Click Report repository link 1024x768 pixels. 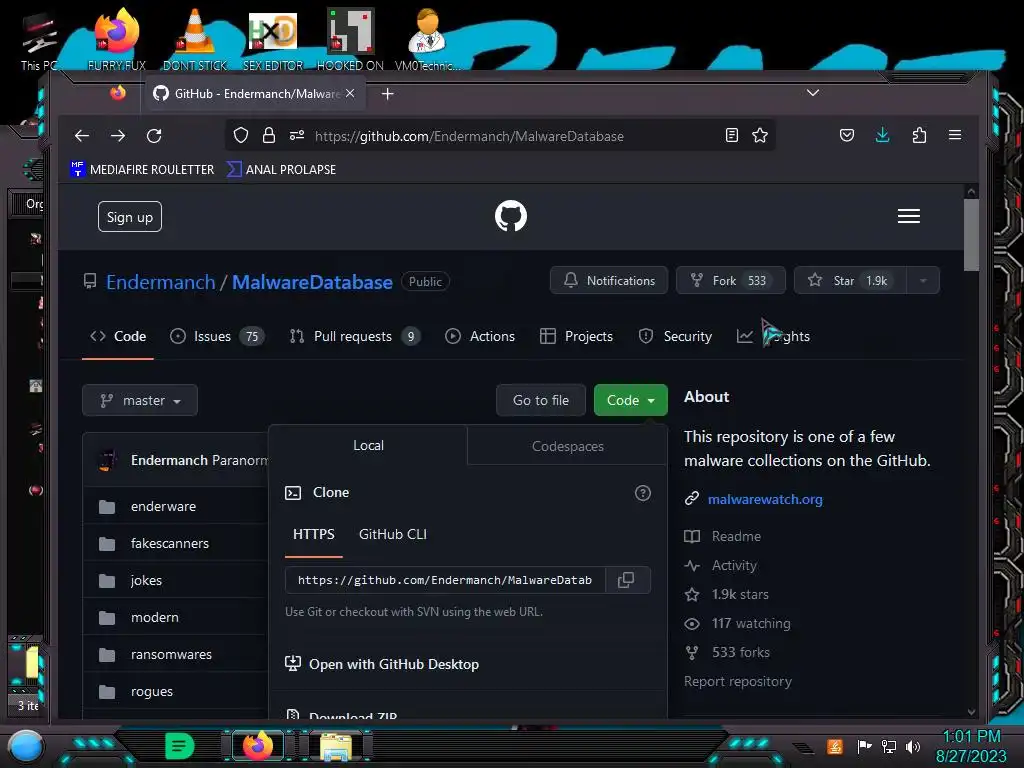[x=737, y=681]
